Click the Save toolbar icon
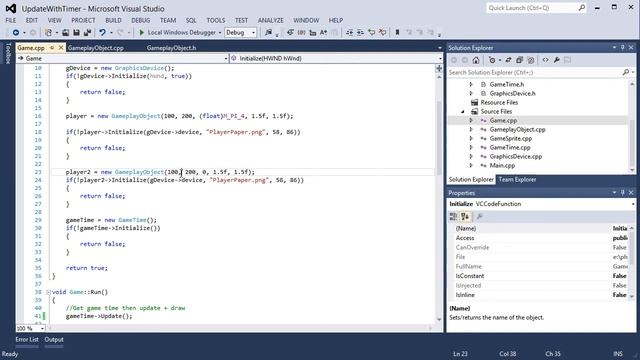Viewport: 640px width, 360px height. click(76, 33)
